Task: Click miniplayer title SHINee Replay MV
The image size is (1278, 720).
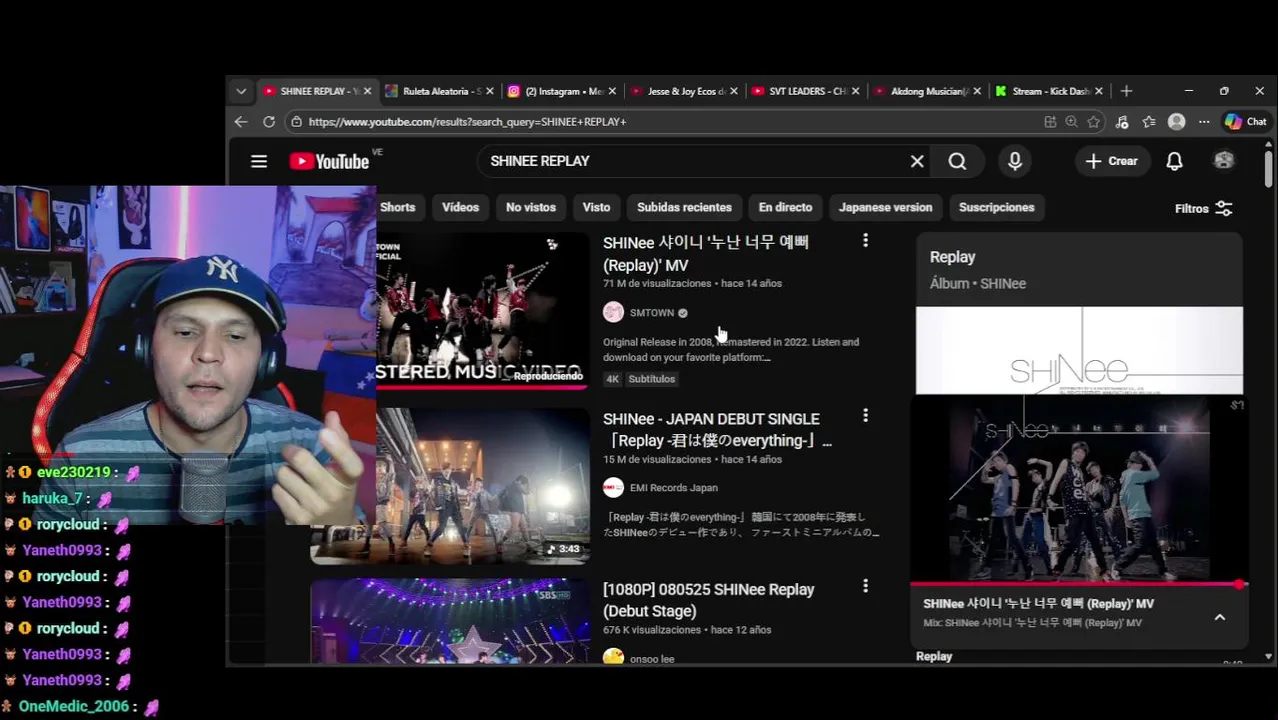Action: tap(1038, 604)
